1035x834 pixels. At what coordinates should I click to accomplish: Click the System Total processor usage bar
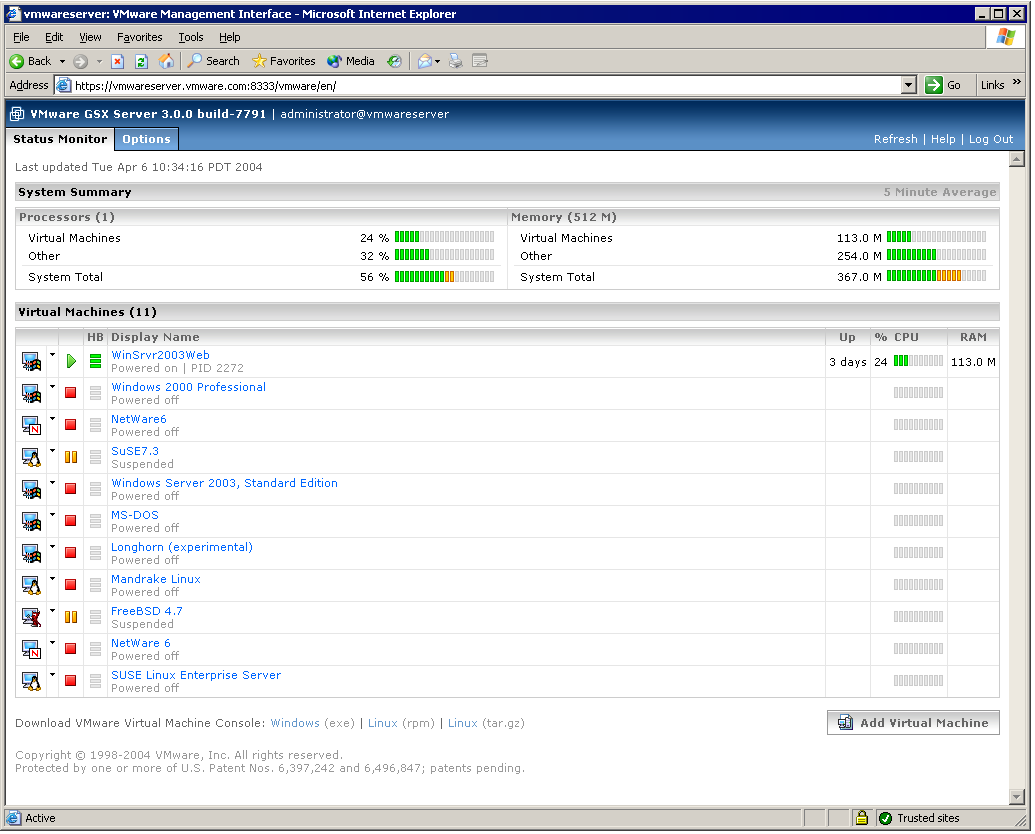444,277
